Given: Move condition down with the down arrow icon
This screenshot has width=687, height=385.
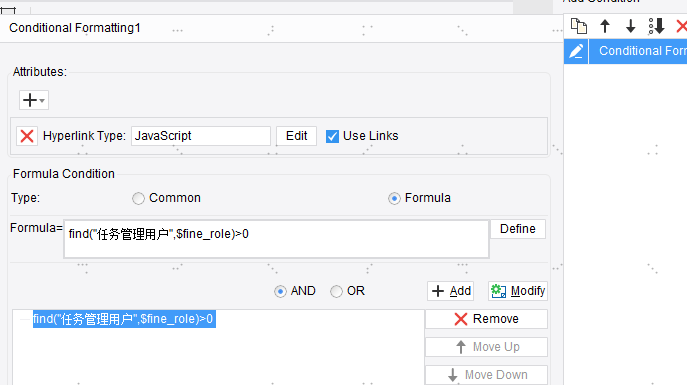Looking at the screenshot, I should coord(630,26).
